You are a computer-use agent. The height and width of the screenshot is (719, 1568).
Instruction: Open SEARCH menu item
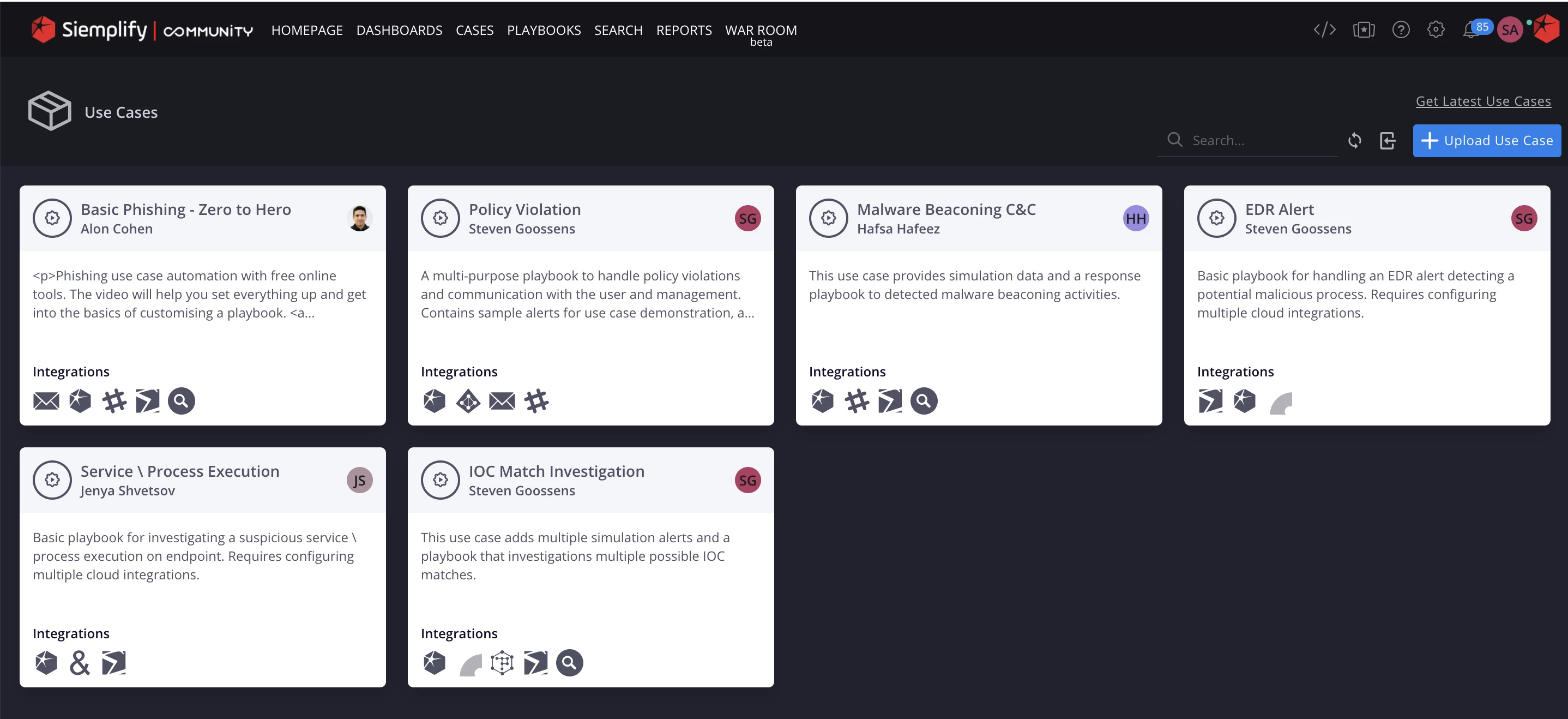pos(618,30)
